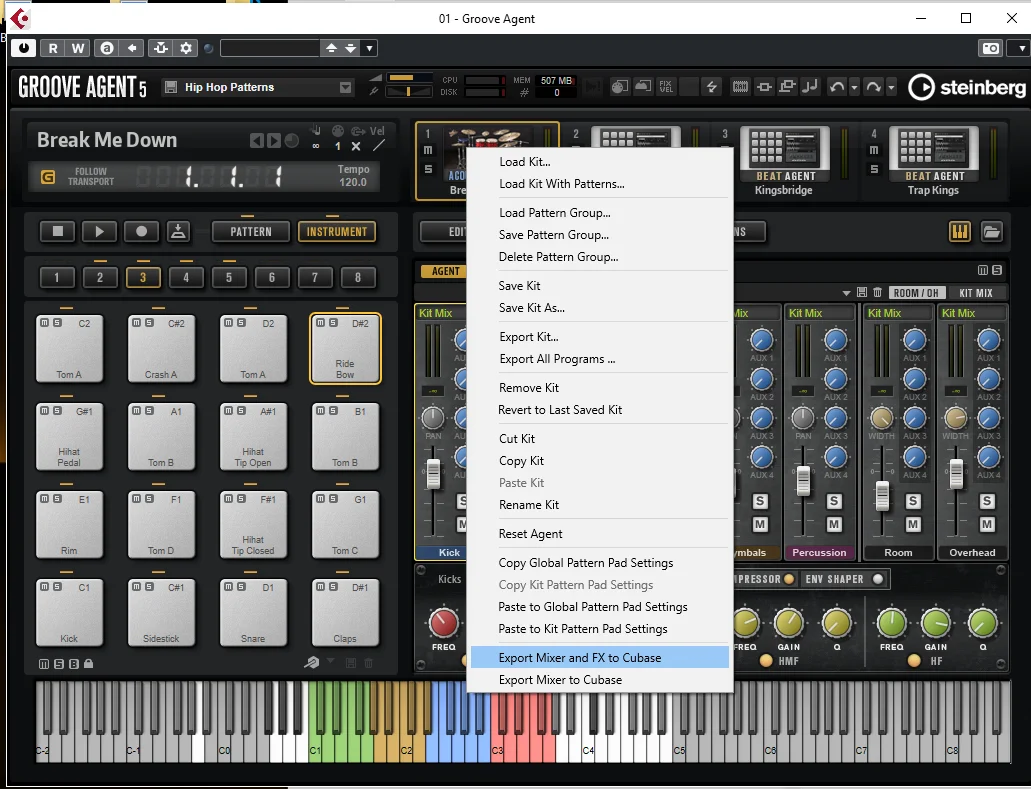Click the redo arrow icon
1031x789 pixels.
873,87
